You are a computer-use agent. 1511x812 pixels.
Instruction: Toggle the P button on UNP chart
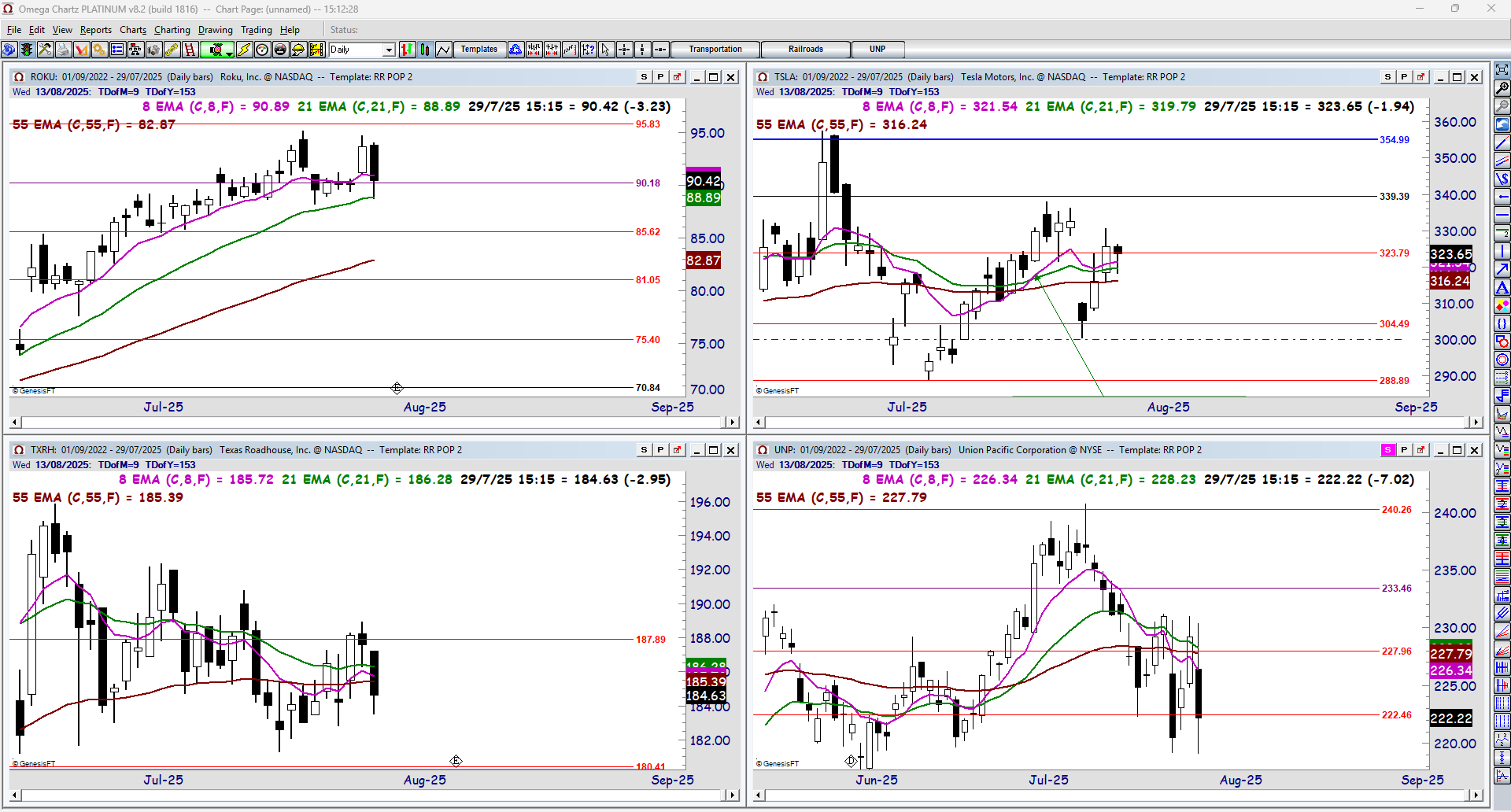point(1404,450)
